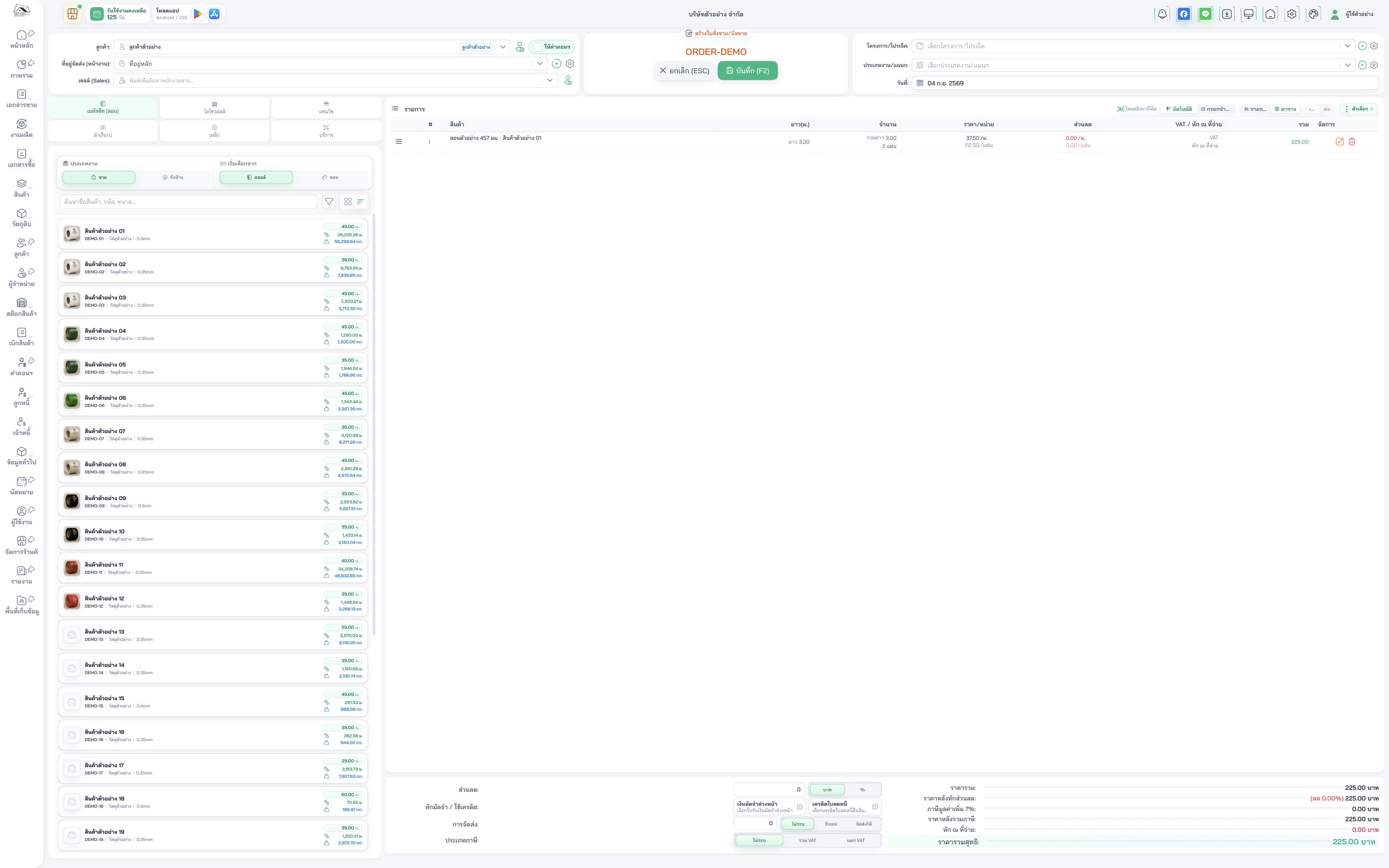This screenshot has width=1389, height=868.
Task: Add credit note plus icon เครดิตใบลดหนี้
Action: pos(875,807)
